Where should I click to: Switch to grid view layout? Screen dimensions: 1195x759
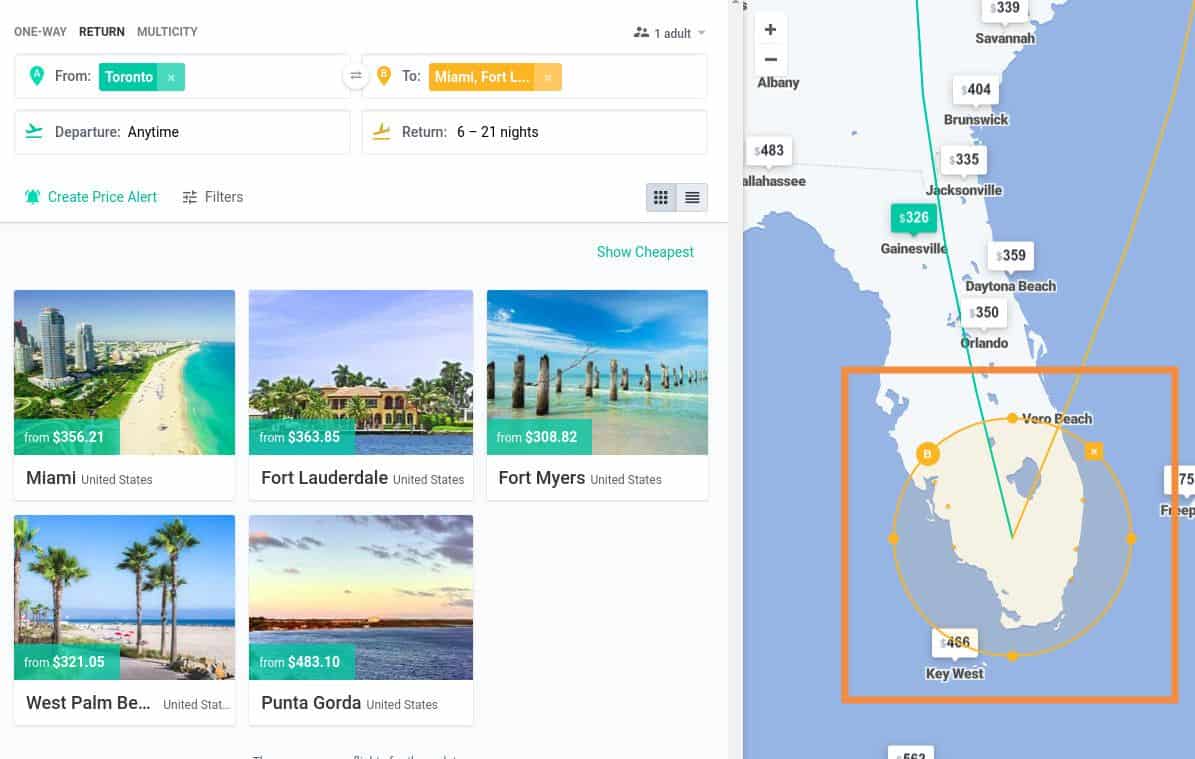(661, 197)
